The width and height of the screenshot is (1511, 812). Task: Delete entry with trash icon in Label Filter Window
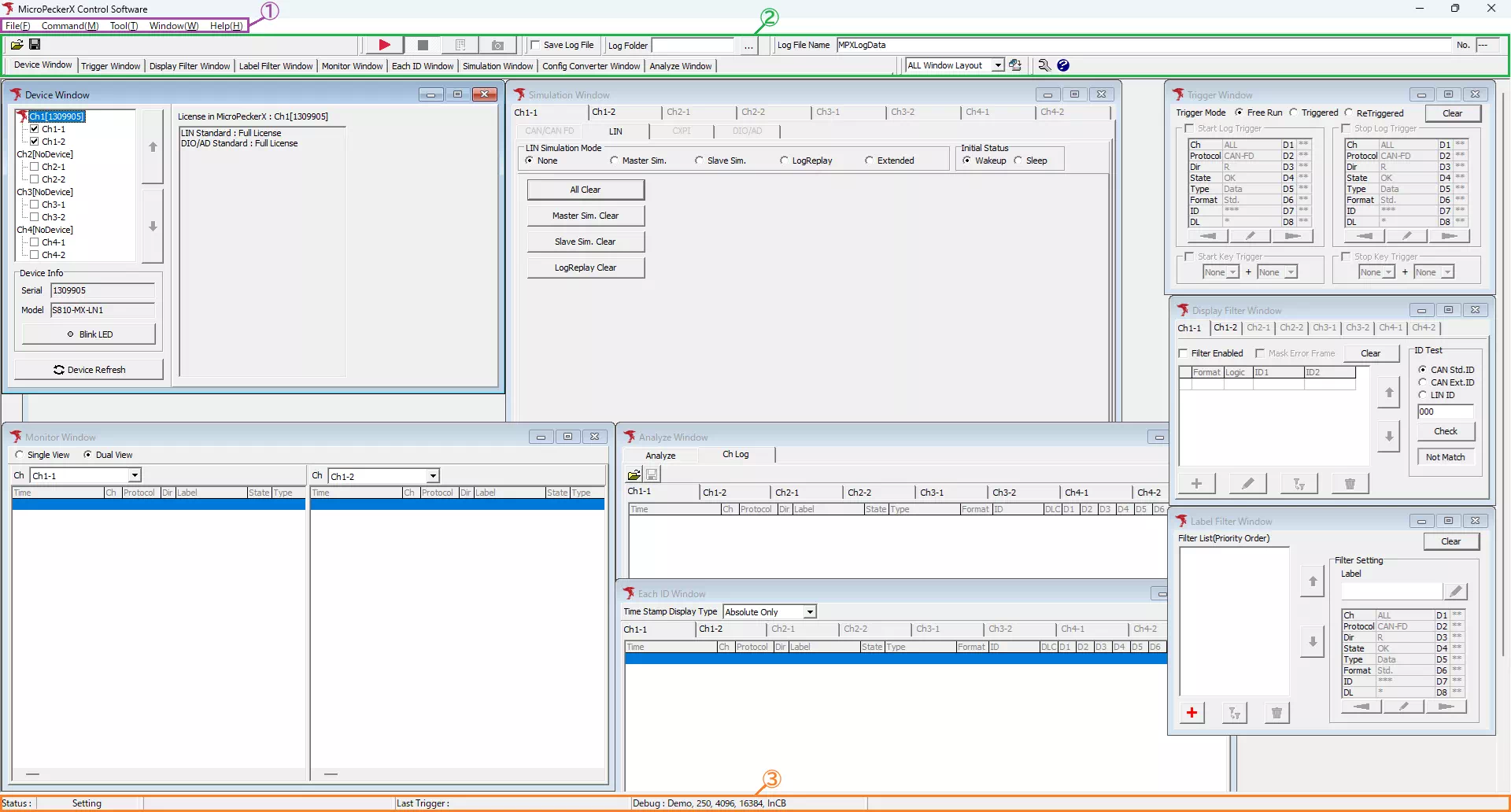1276,712
